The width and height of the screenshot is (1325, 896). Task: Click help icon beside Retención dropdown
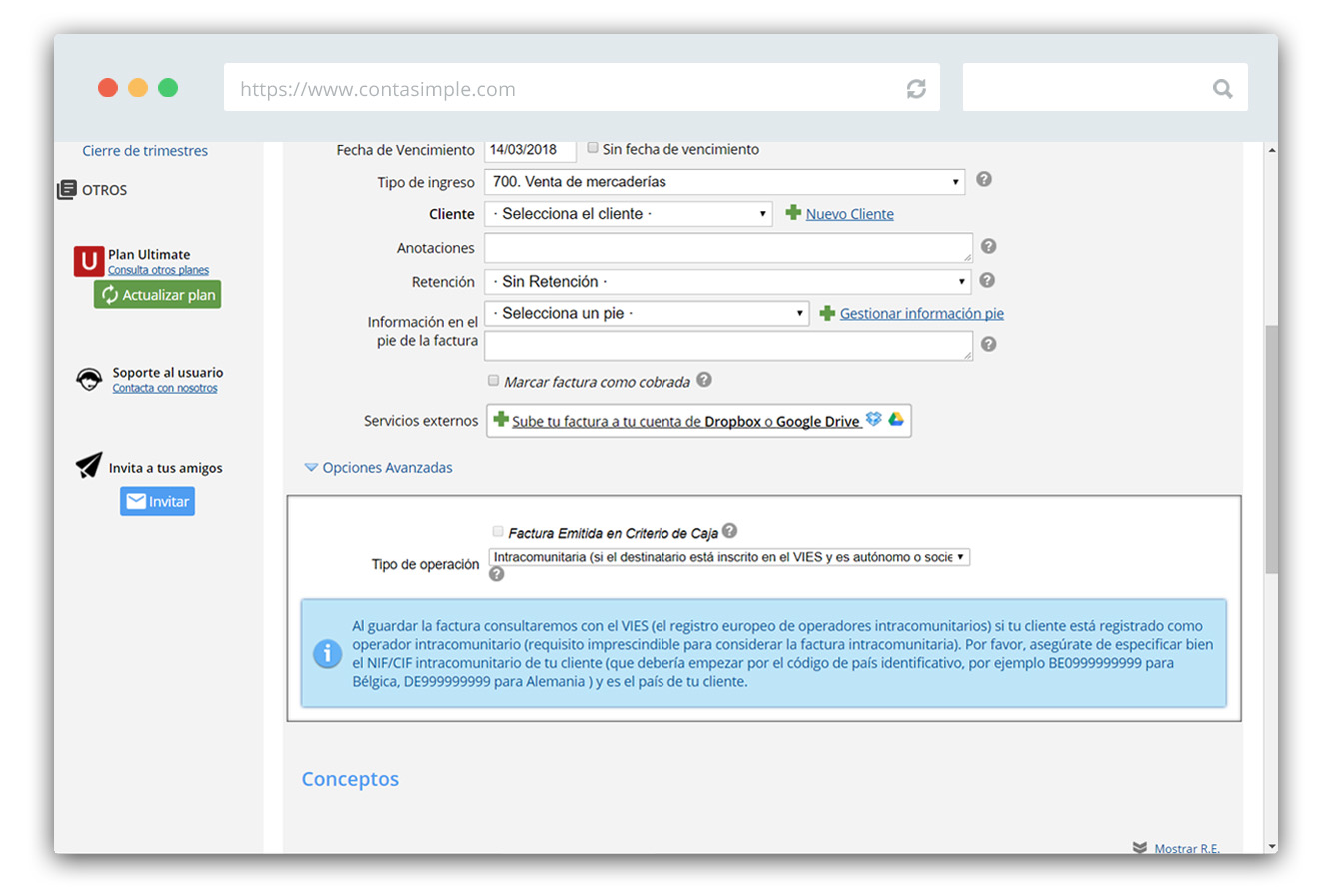[987, 280]
